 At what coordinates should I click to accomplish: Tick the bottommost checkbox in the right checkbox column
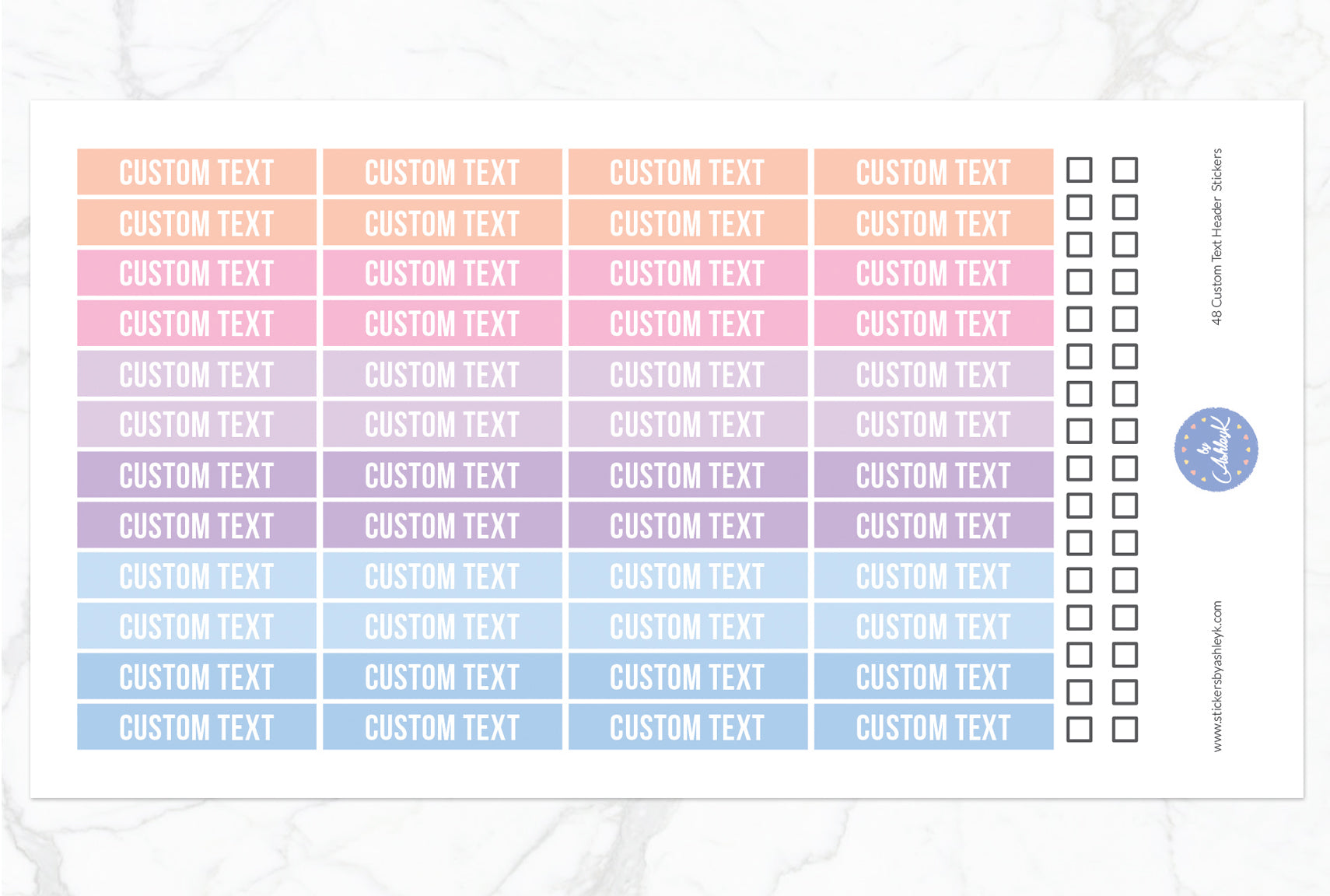(1125, 730)
